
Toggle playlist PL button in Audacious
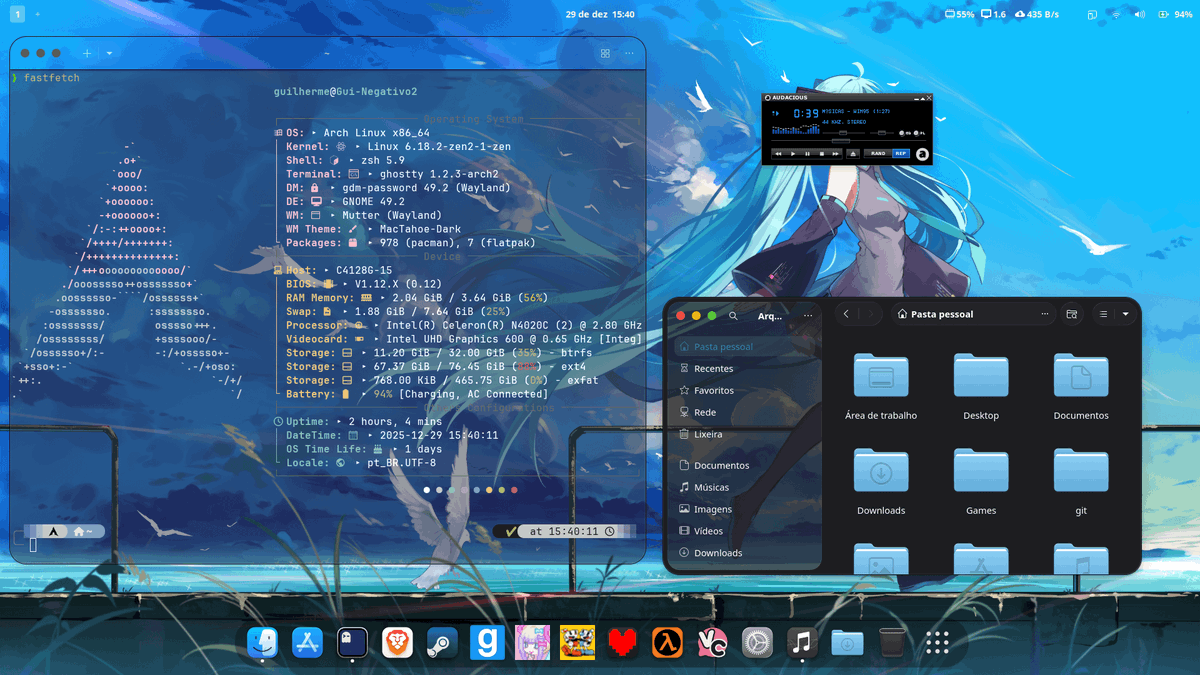(x=919, y=133)
